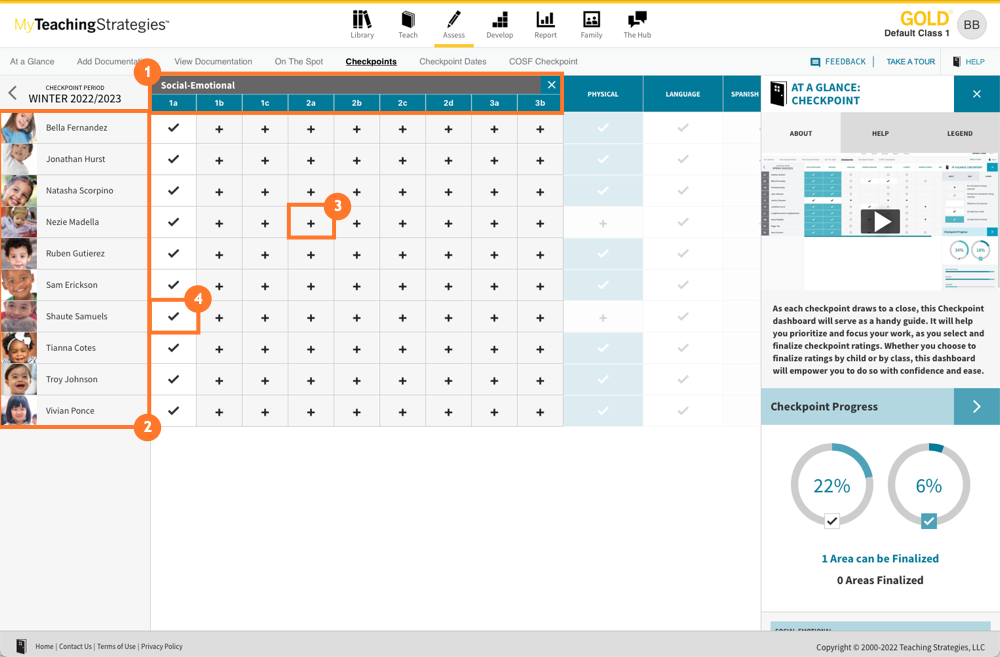This screenshot has width=1000, height=657.
Task: Collapse the Social-Emotional column group
Action: tap(551, 85)
